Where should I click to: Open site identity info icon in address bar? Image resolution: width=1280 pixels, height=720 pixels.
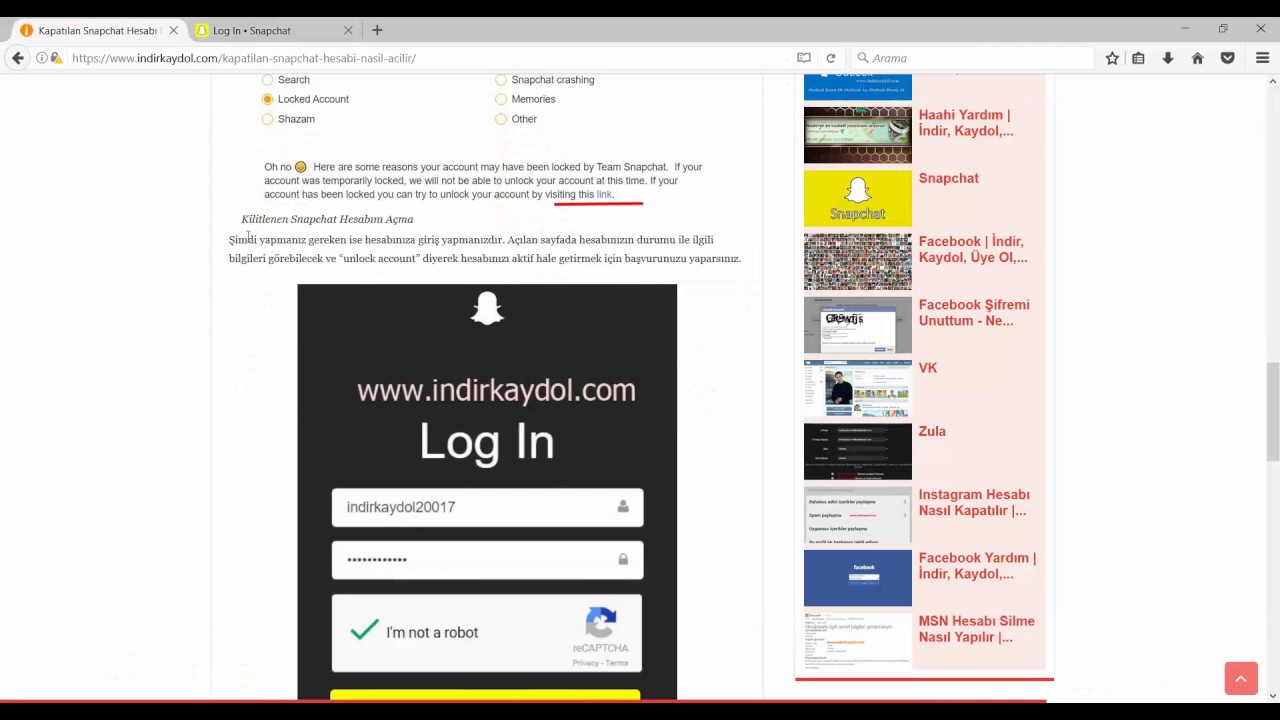(42, 58)
